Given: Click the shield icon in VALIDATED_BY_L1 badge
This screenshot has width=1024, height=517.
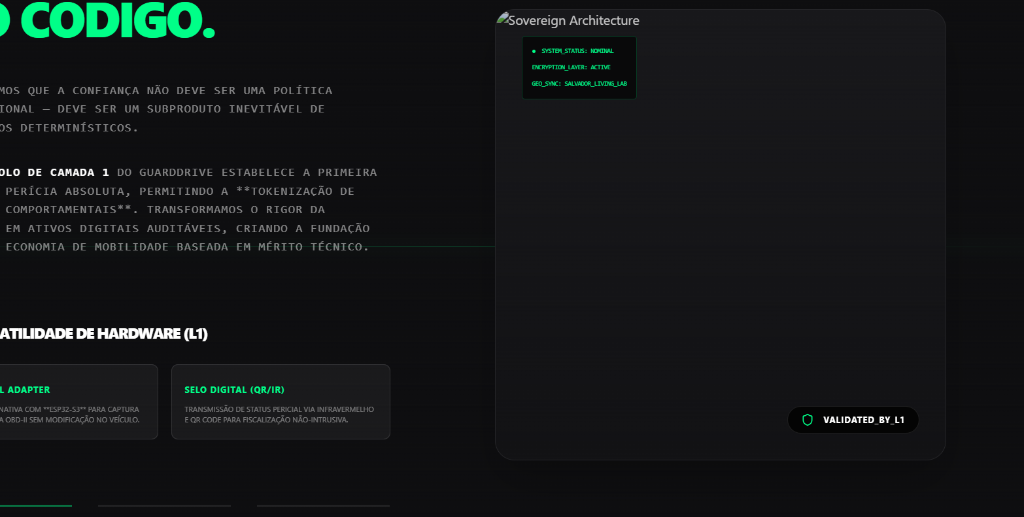Looking at the screenshot, I should pyautogui.click(x=807, y=420).
